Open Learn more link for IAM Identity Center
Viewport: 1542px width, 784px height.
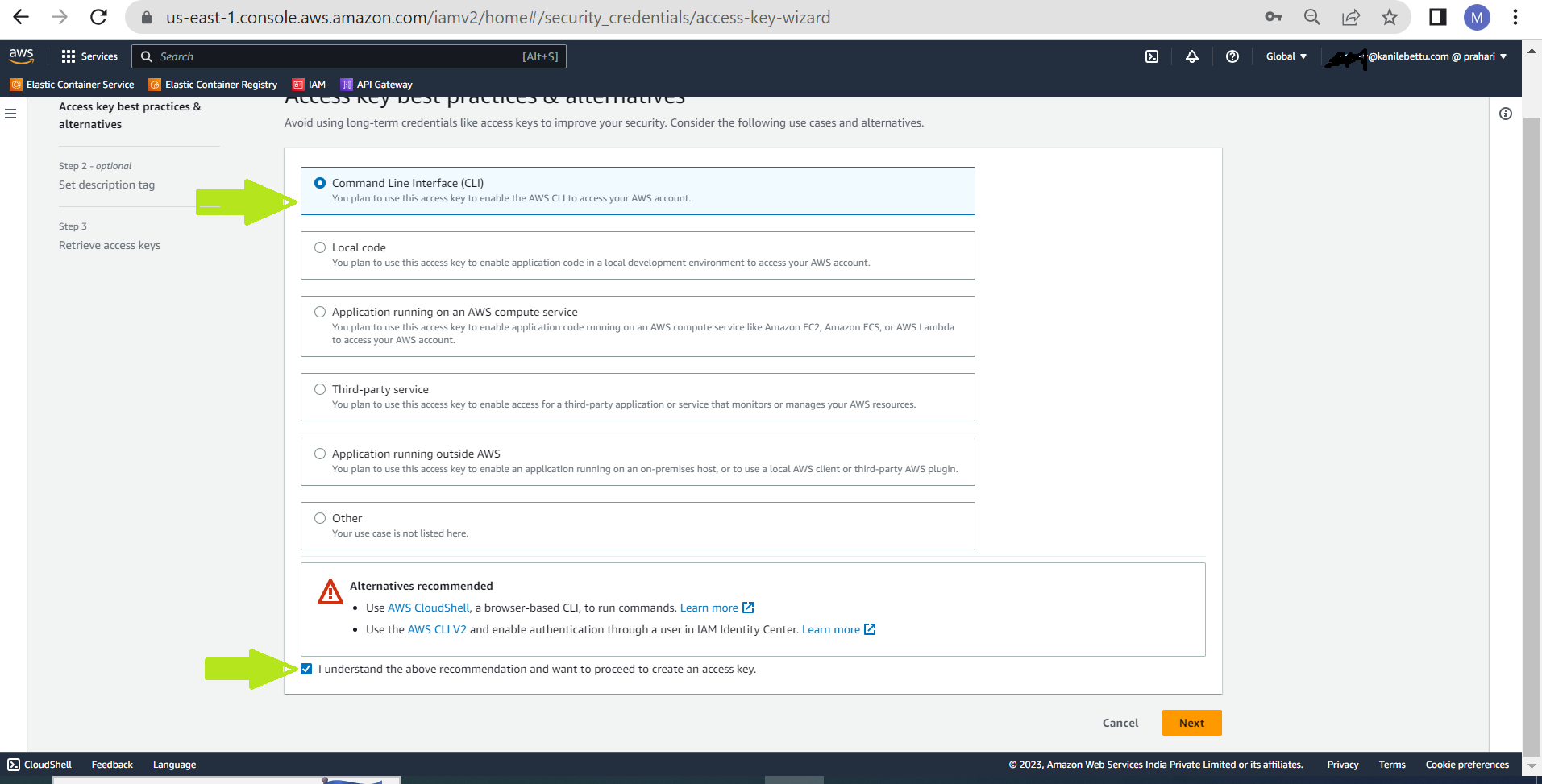click(x=831, y=629)
